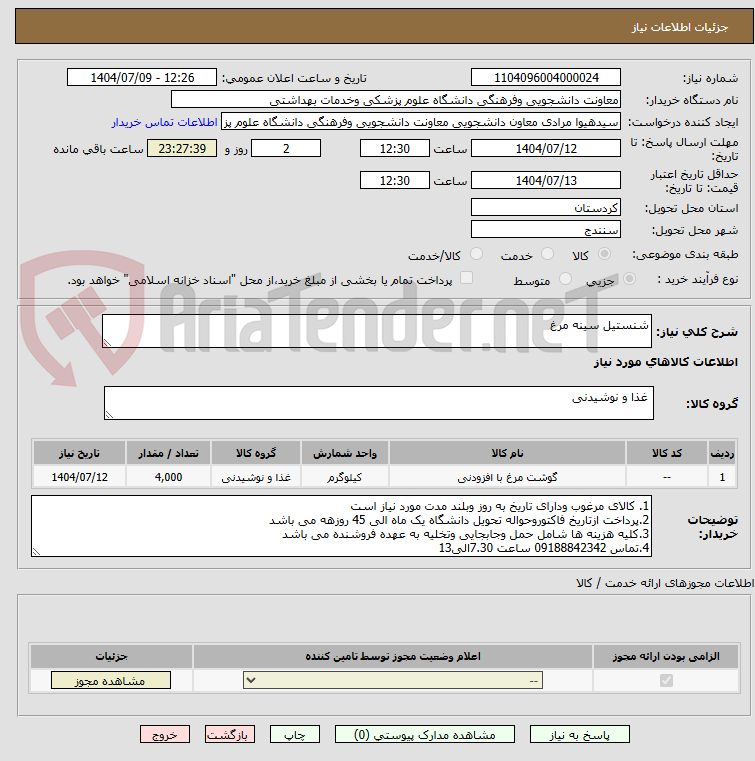Click the گوشت مرغ با افزودنی cell
Viewport: 755px width, 761px height.
point(507,477)
